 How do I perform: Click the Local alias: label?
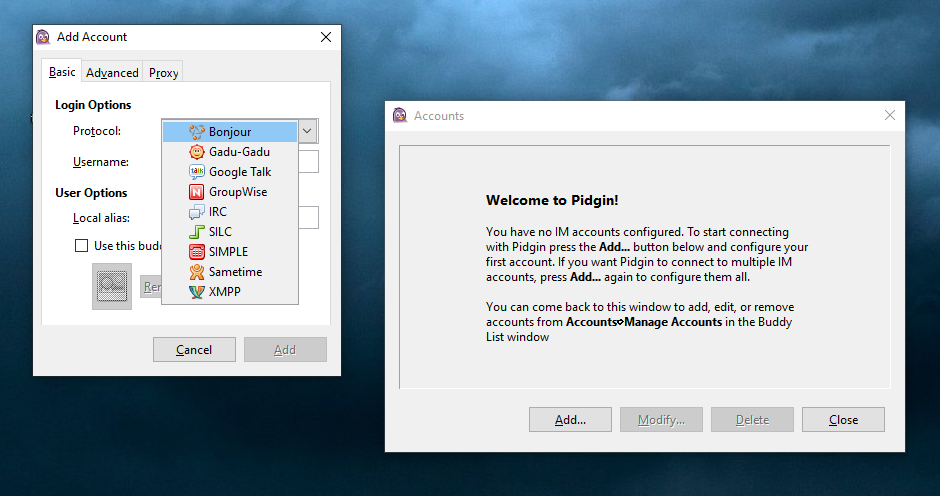101,218
